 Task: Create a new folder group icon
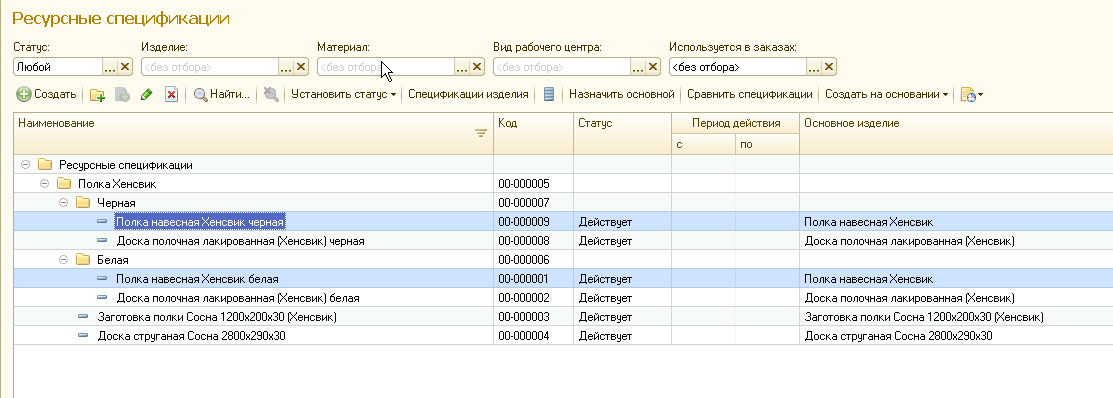(98, 94)
